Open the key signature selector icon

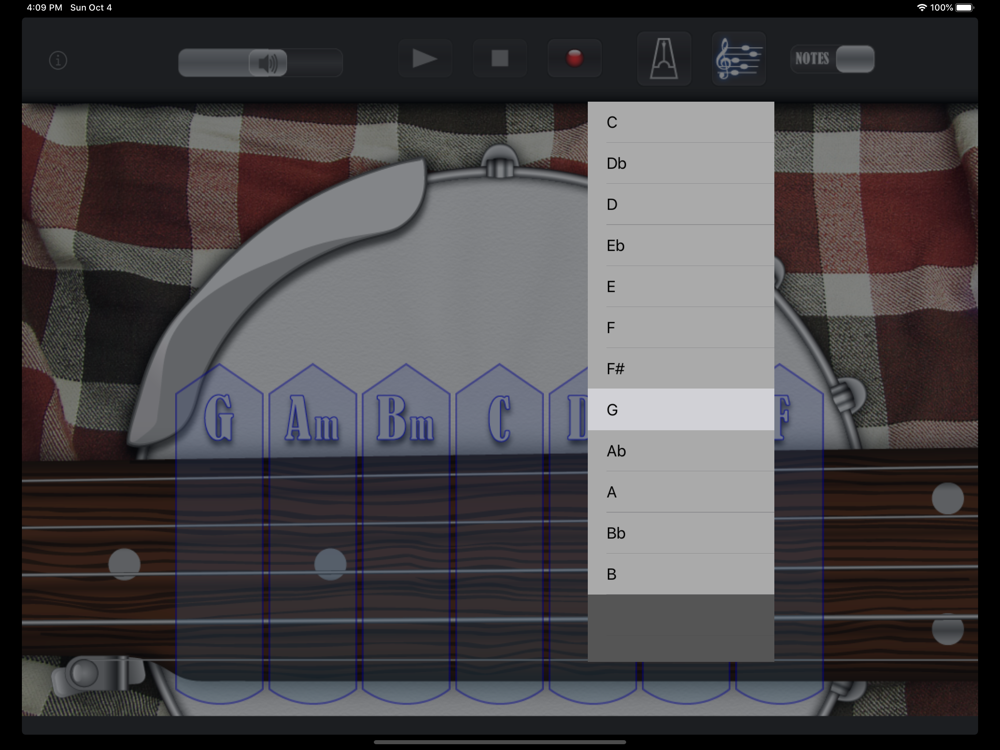click(x=739, y=59)
